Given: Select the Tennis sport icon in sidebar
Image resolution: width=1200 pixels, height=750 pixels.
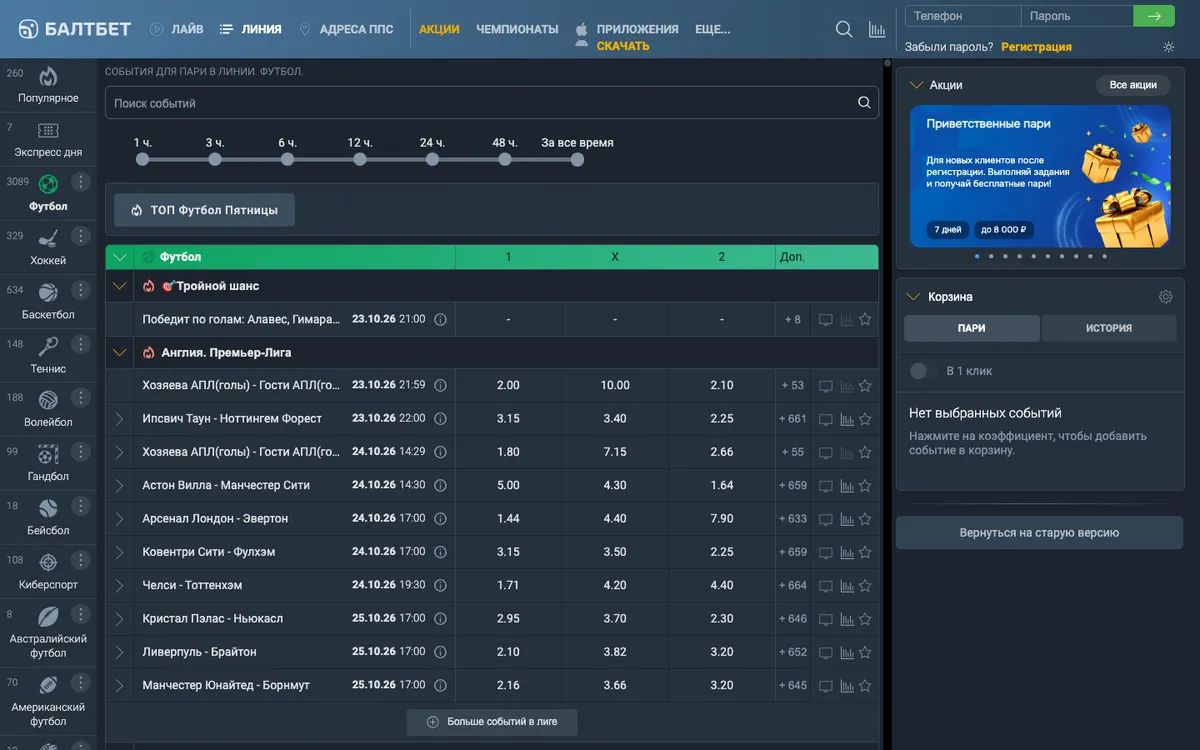Looking at the screenshot, I should point(48,346).
